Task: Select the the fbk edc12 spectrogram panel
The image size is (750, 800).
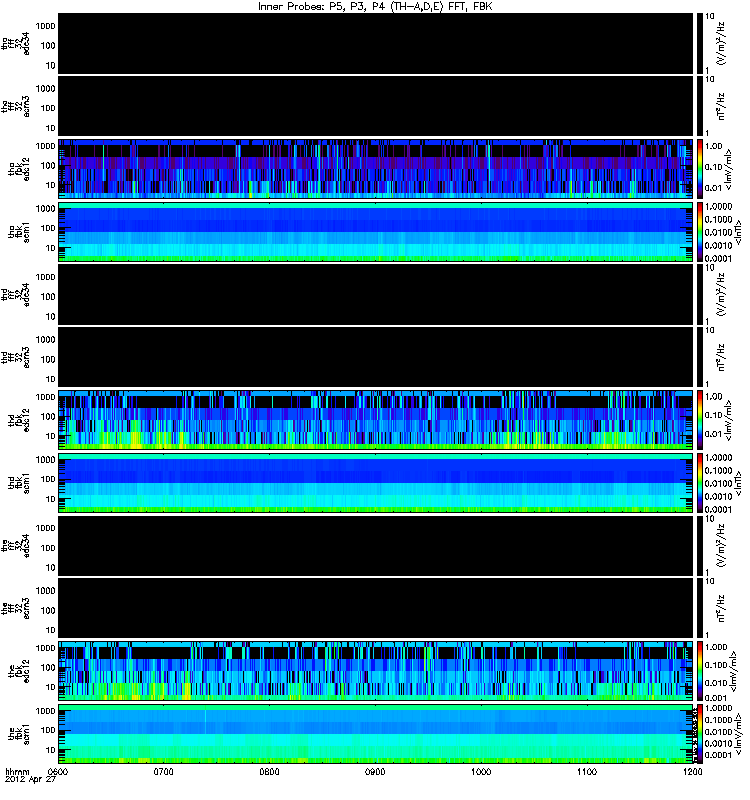Action: pos(376,671)
